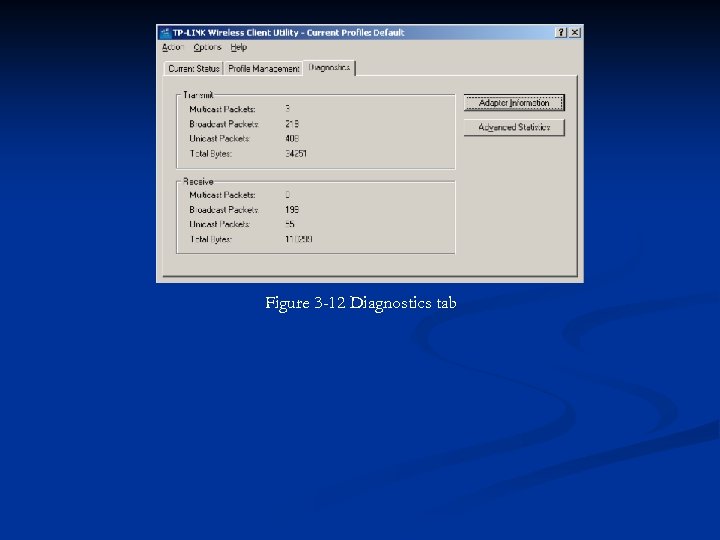Click Transmit Unicast Packets value 408
The image size is (720, 540).
pos(292,139)
